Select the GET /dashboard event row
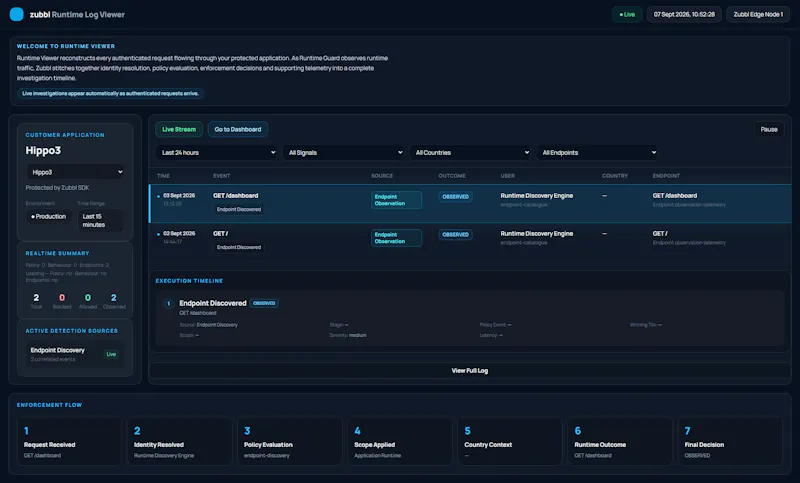The height and width of the screenshot is (483, 800). click(470, 203)
